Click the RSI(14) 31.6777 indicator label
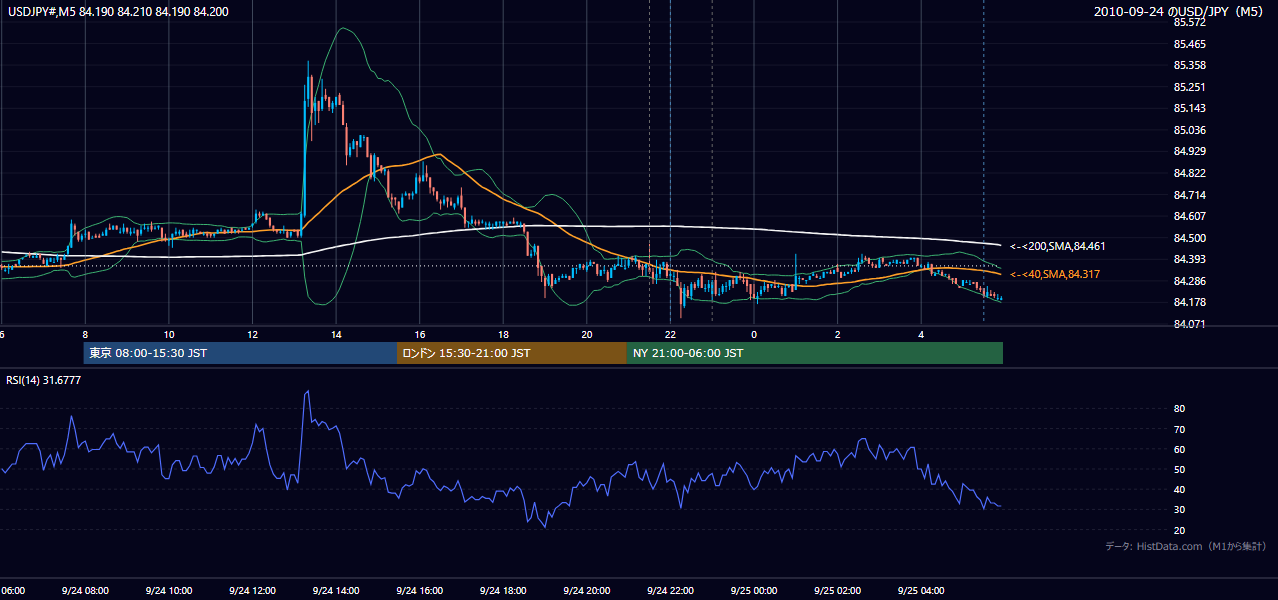Screen dimensions: 1278x600 coord(45,380)
